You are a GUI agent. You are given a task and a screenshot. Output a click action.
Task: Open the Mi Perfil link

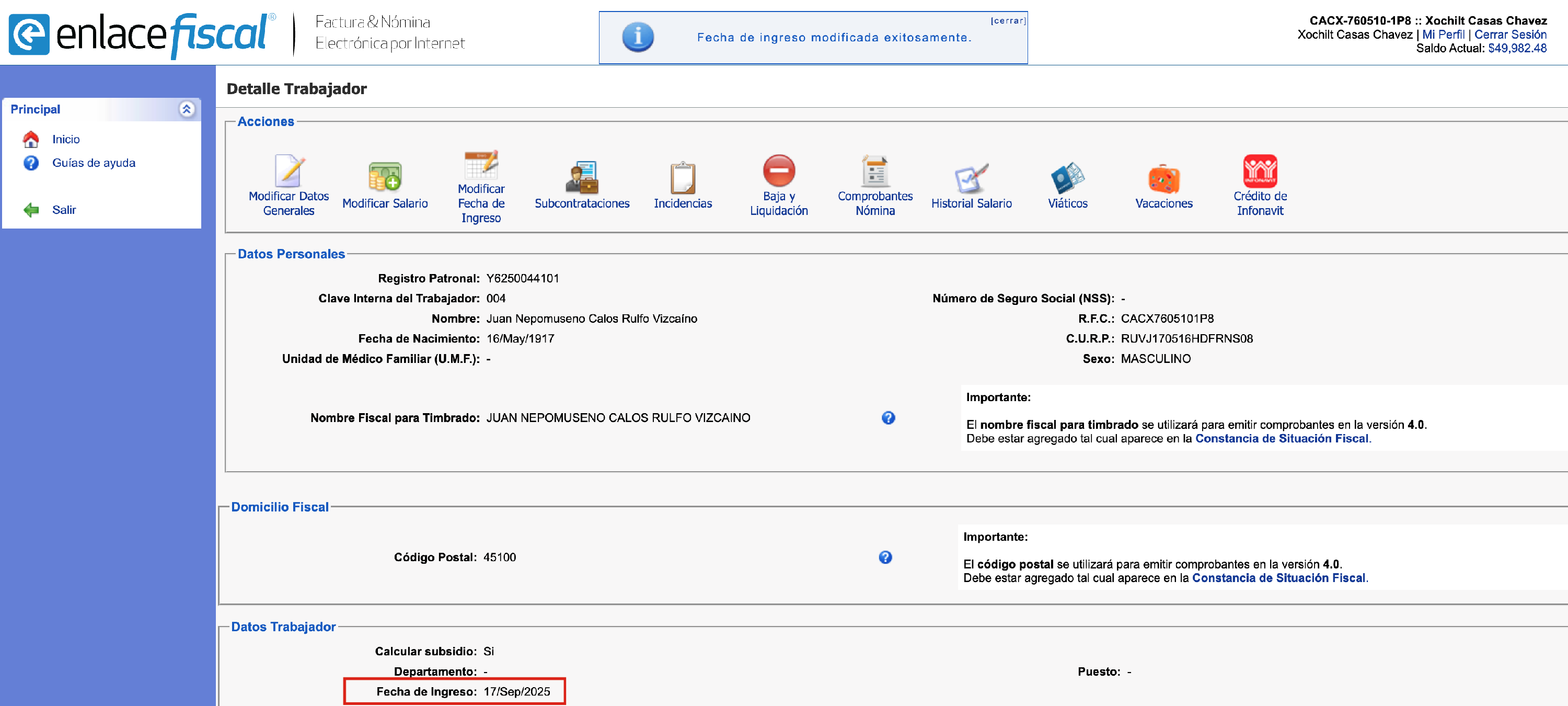[1443, 35]
